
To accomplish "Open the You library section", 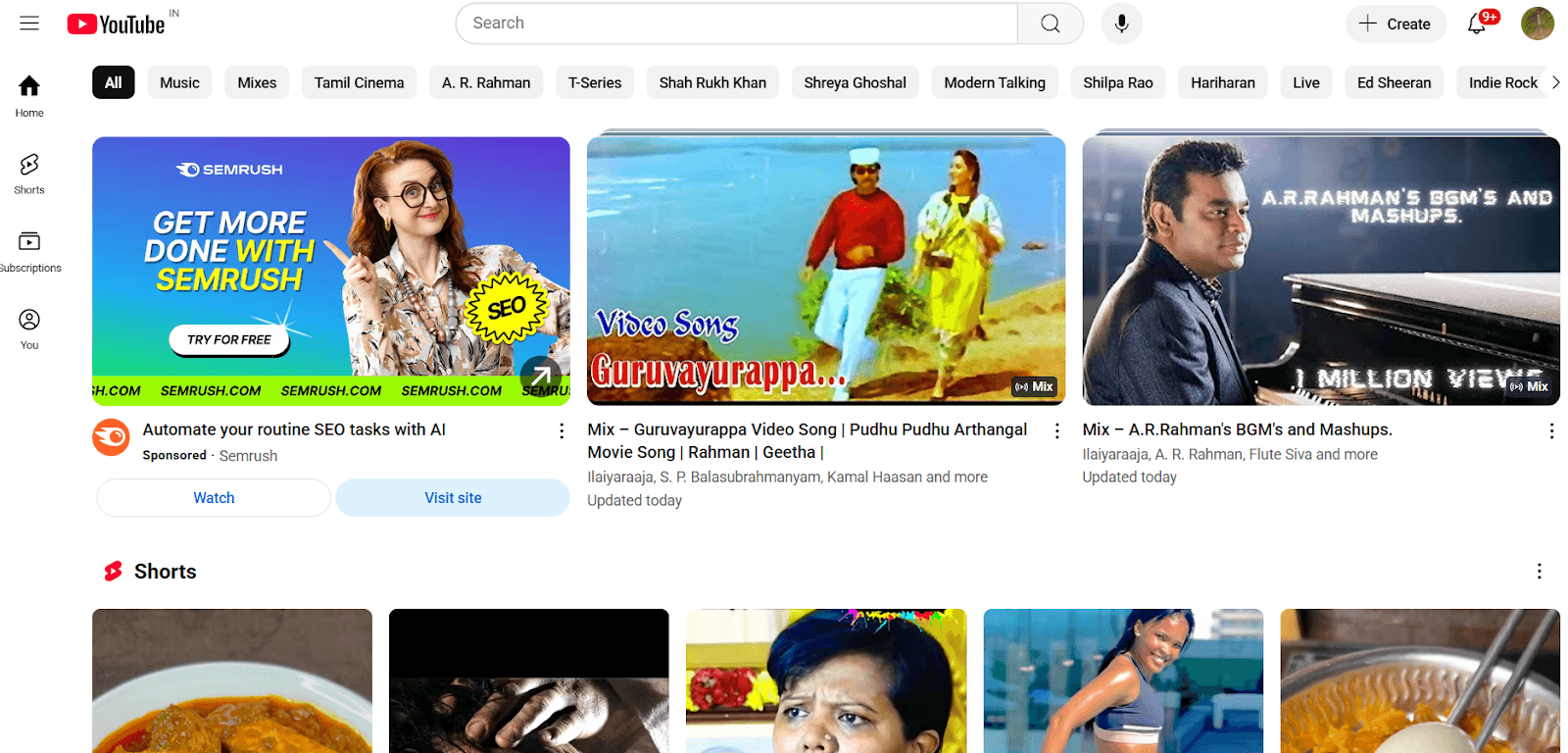I will pos(29,328).
